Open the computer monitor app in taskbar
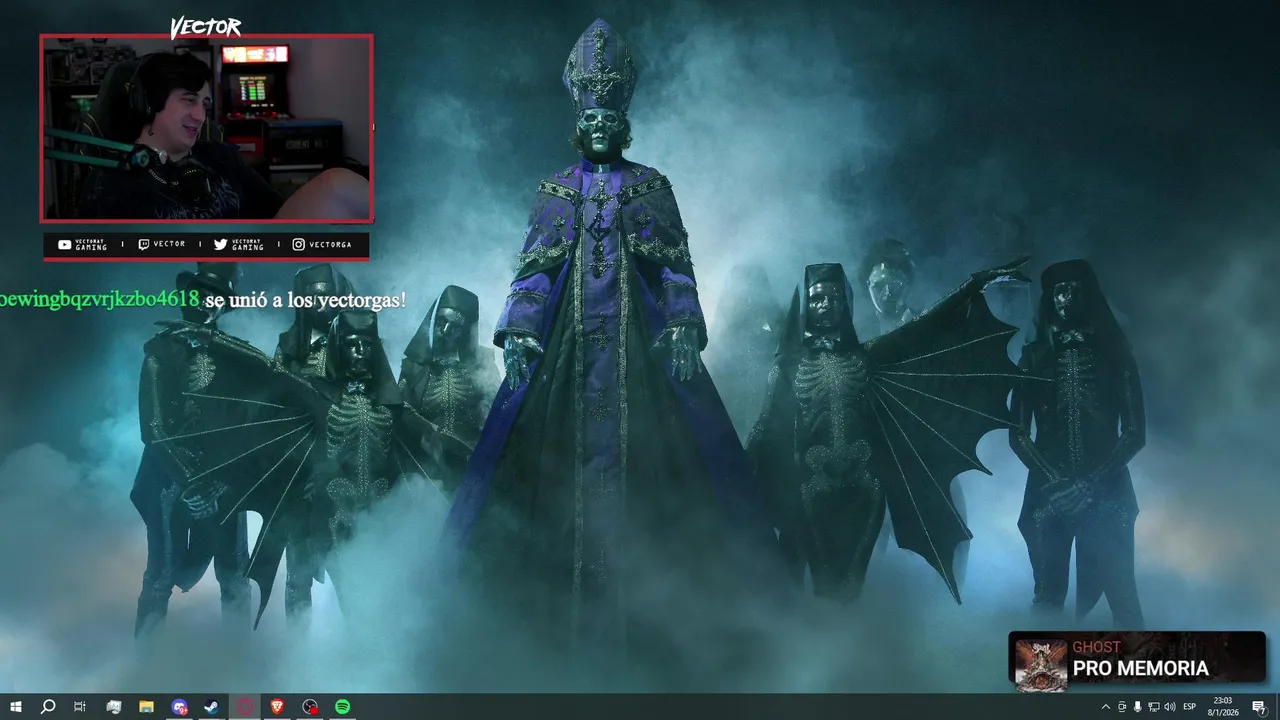 coord(113,707)
